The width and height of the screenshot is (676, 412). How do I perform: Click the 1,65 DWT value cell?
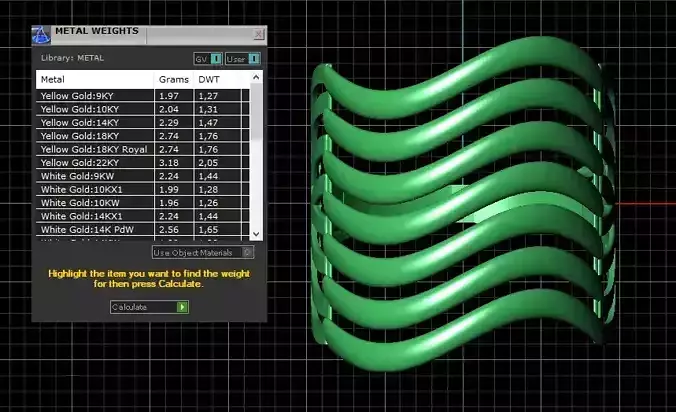[218, 229]
